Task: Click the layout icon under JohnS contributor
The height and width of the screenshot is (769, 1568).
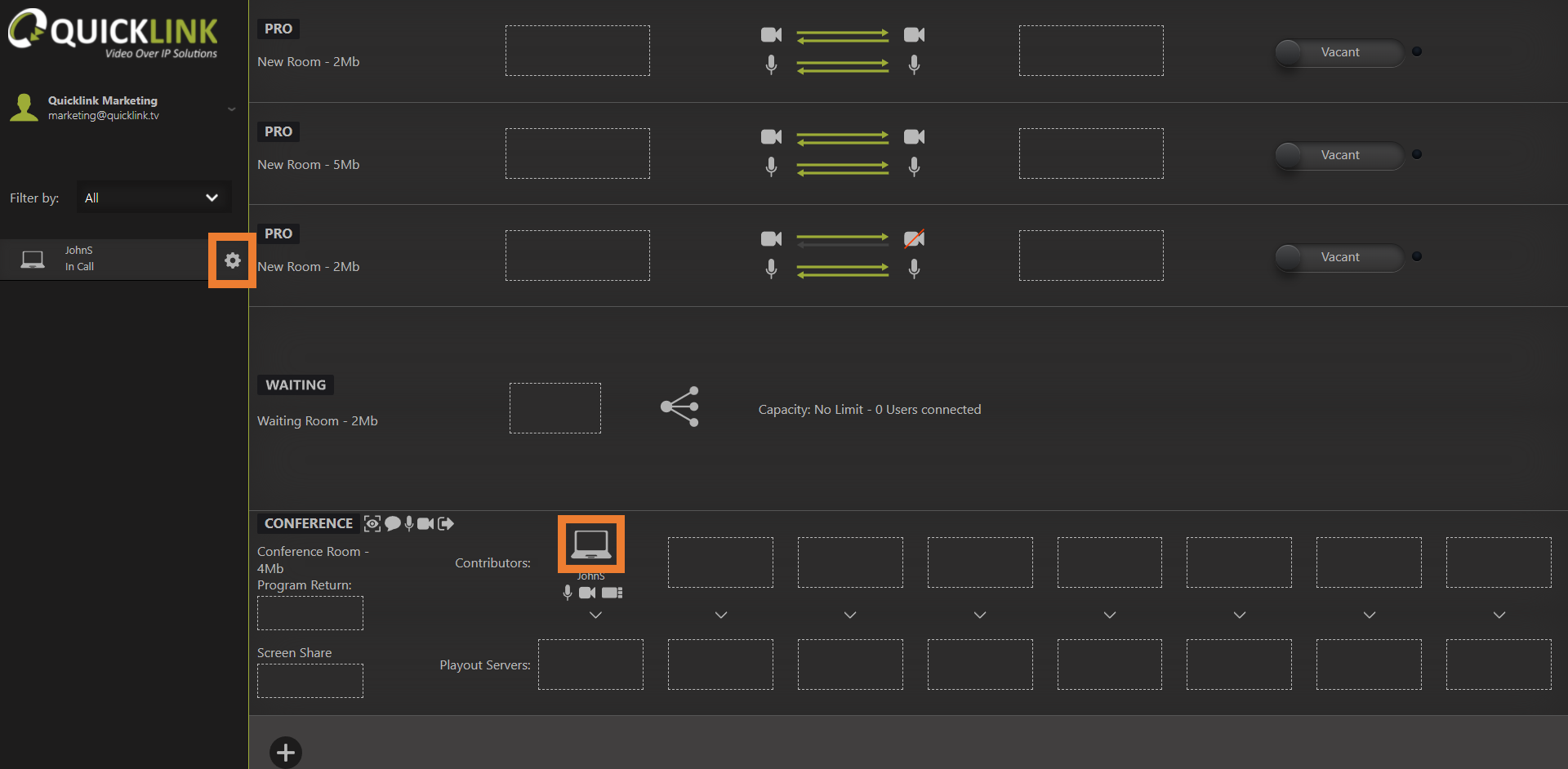Action: [x=612, y=593]
